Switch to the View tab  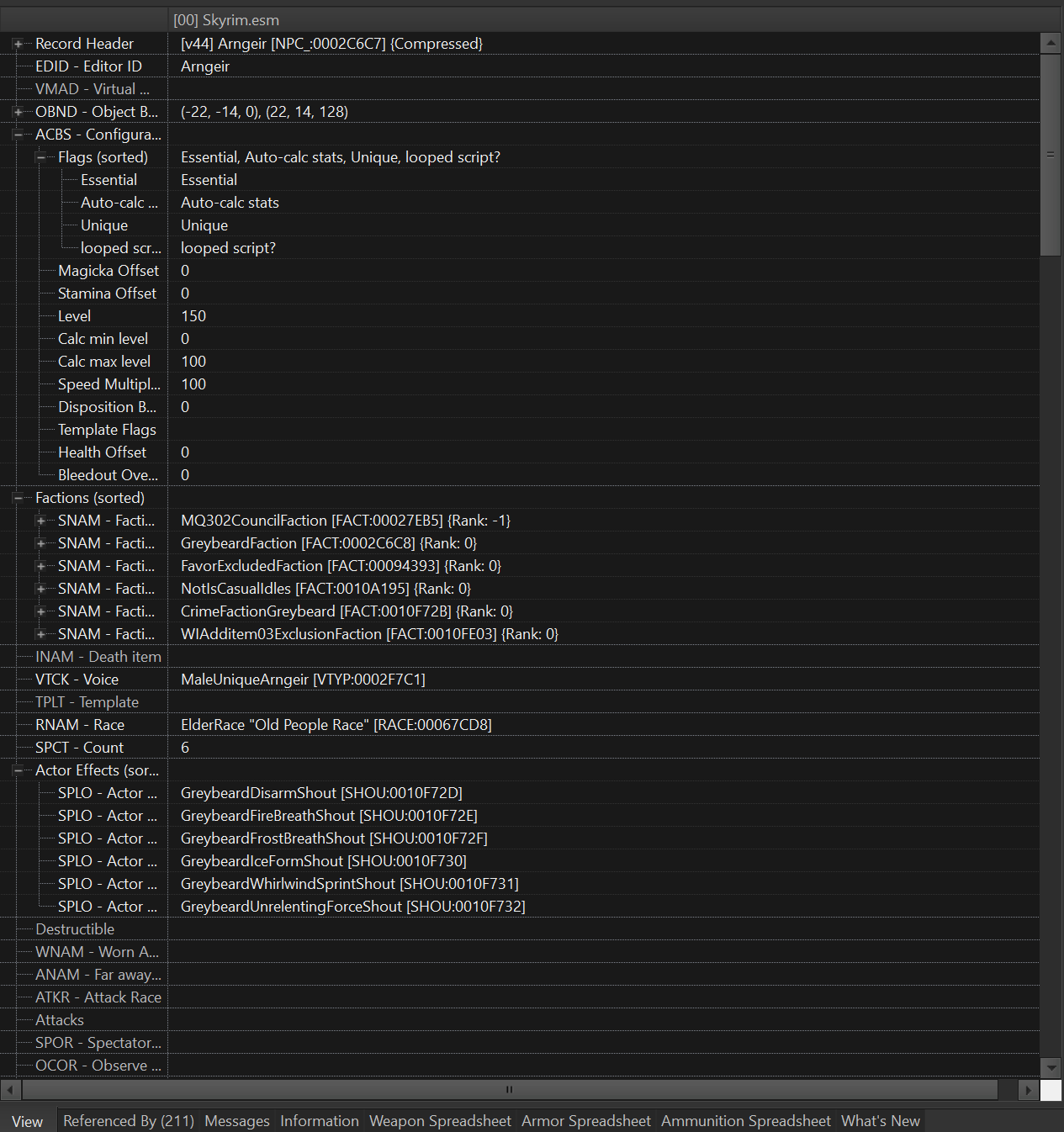[x=28, y=1121]
